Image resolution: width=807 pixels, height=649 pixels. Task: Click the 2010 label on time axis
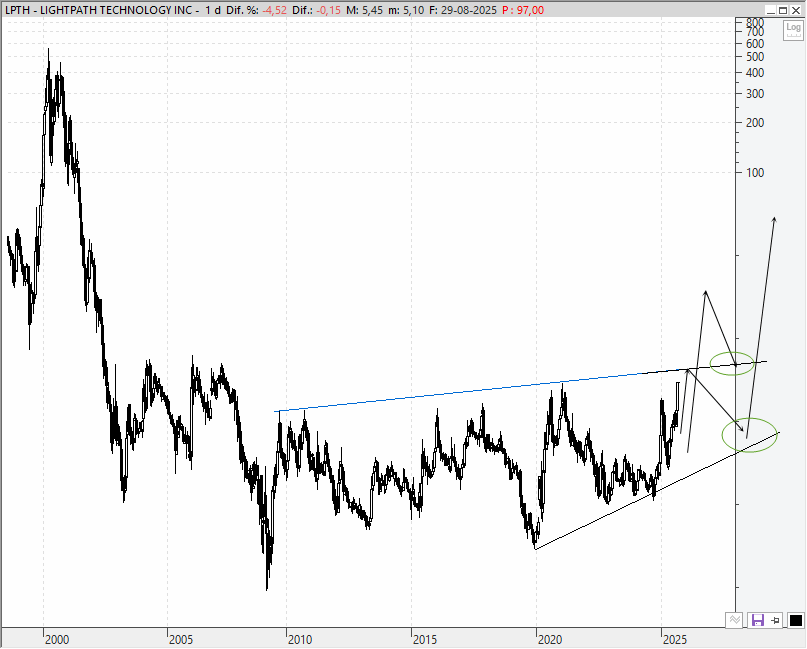[300, 640]
